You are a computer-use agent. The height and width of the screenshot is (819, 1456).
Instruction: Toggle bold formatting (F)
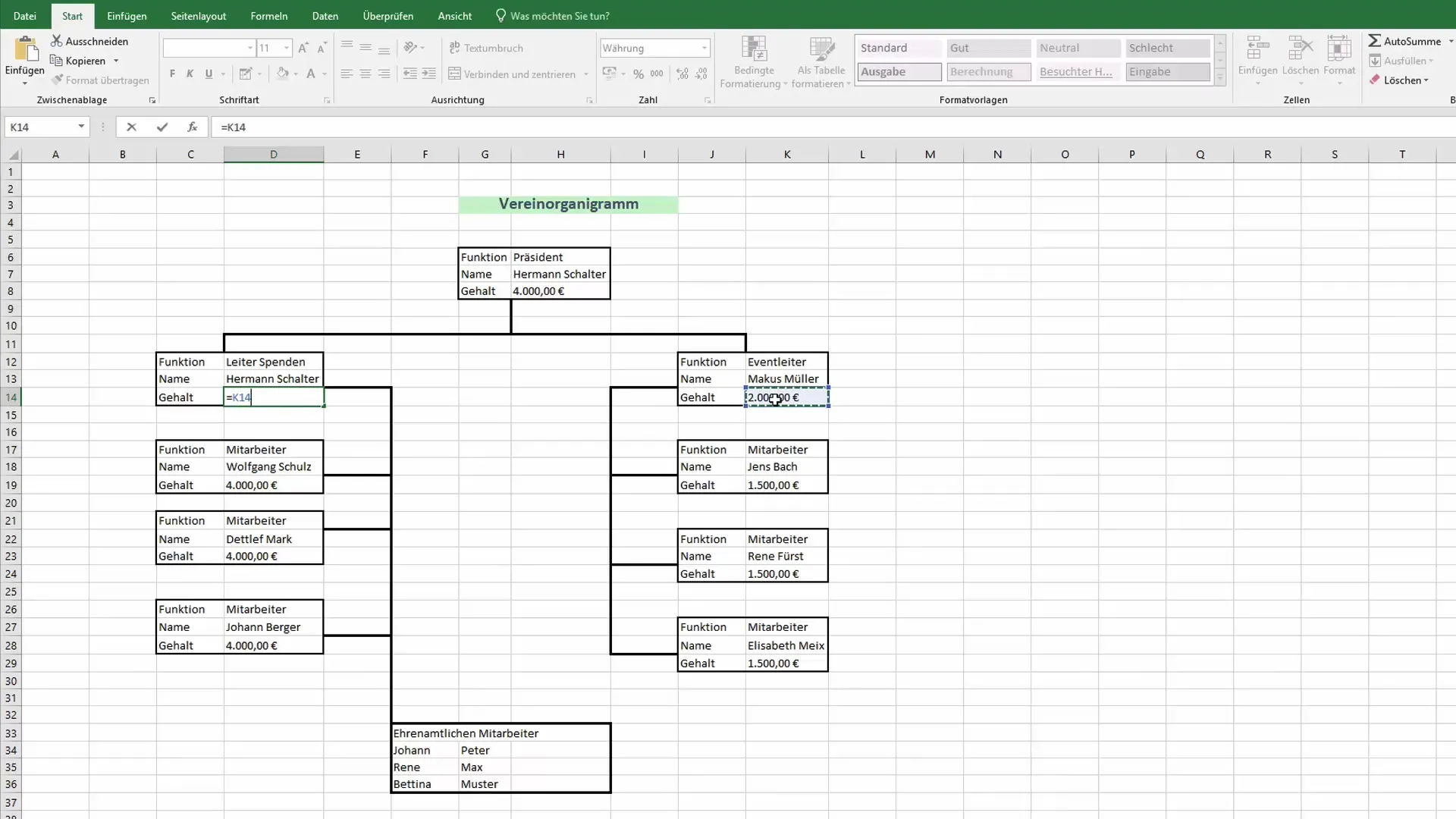pos(172,74)
